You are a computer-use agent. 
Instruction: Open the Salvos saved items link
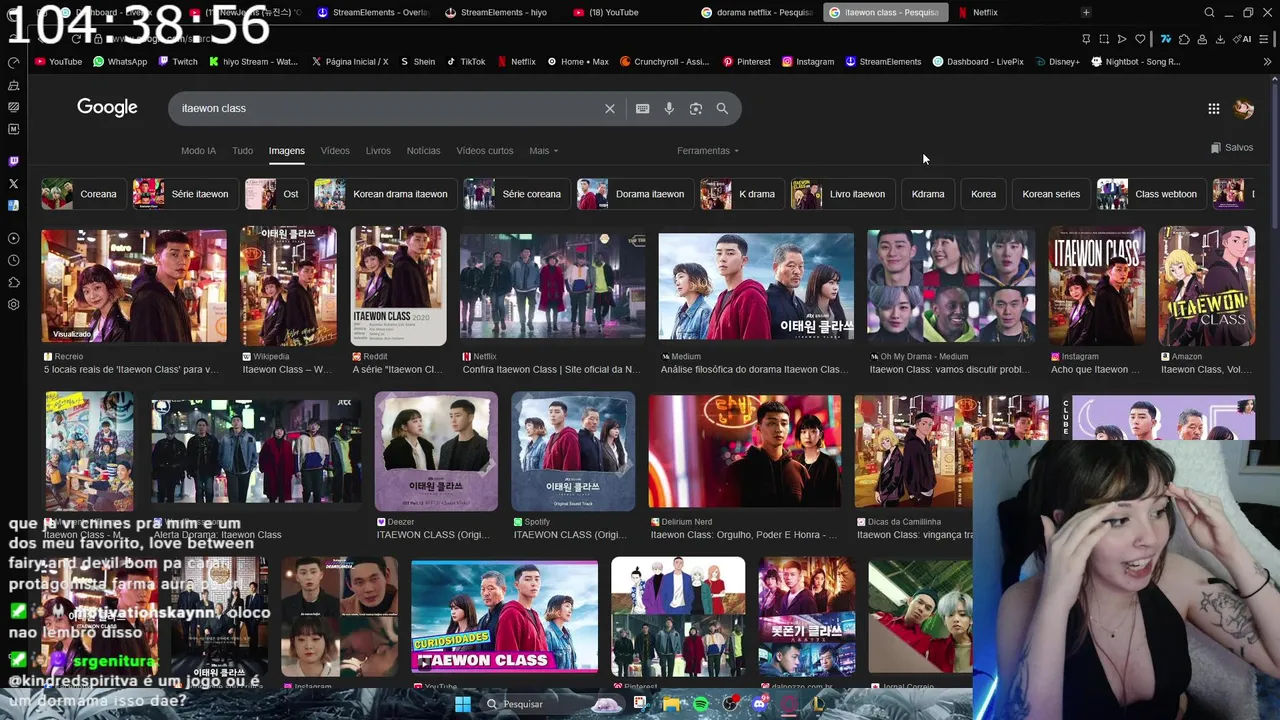click(1231, 148)
